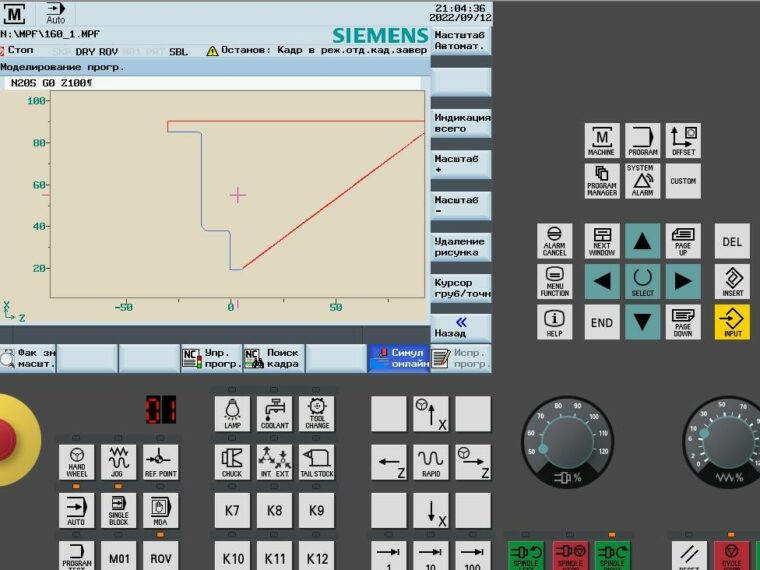Toggle the Курсор груб/точн softkey
Image resolution: width=760 pixels, height=570 pixels.
461,288
